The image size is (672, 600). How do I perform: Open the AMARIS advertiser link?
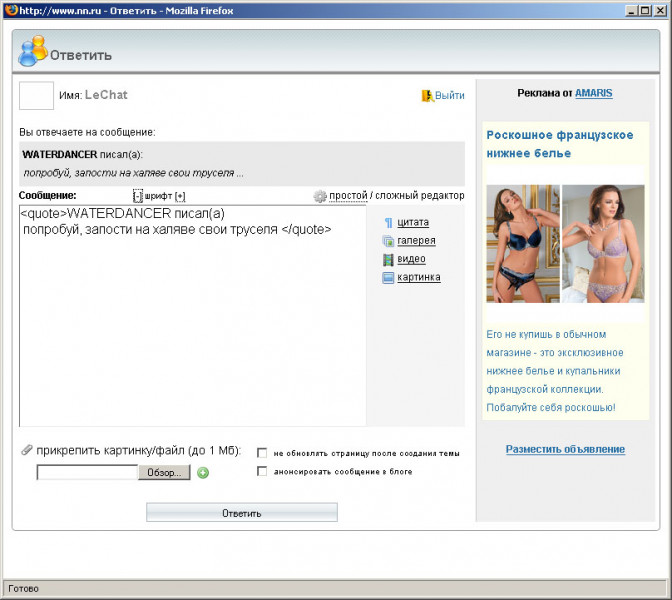[x=594, y=93]
